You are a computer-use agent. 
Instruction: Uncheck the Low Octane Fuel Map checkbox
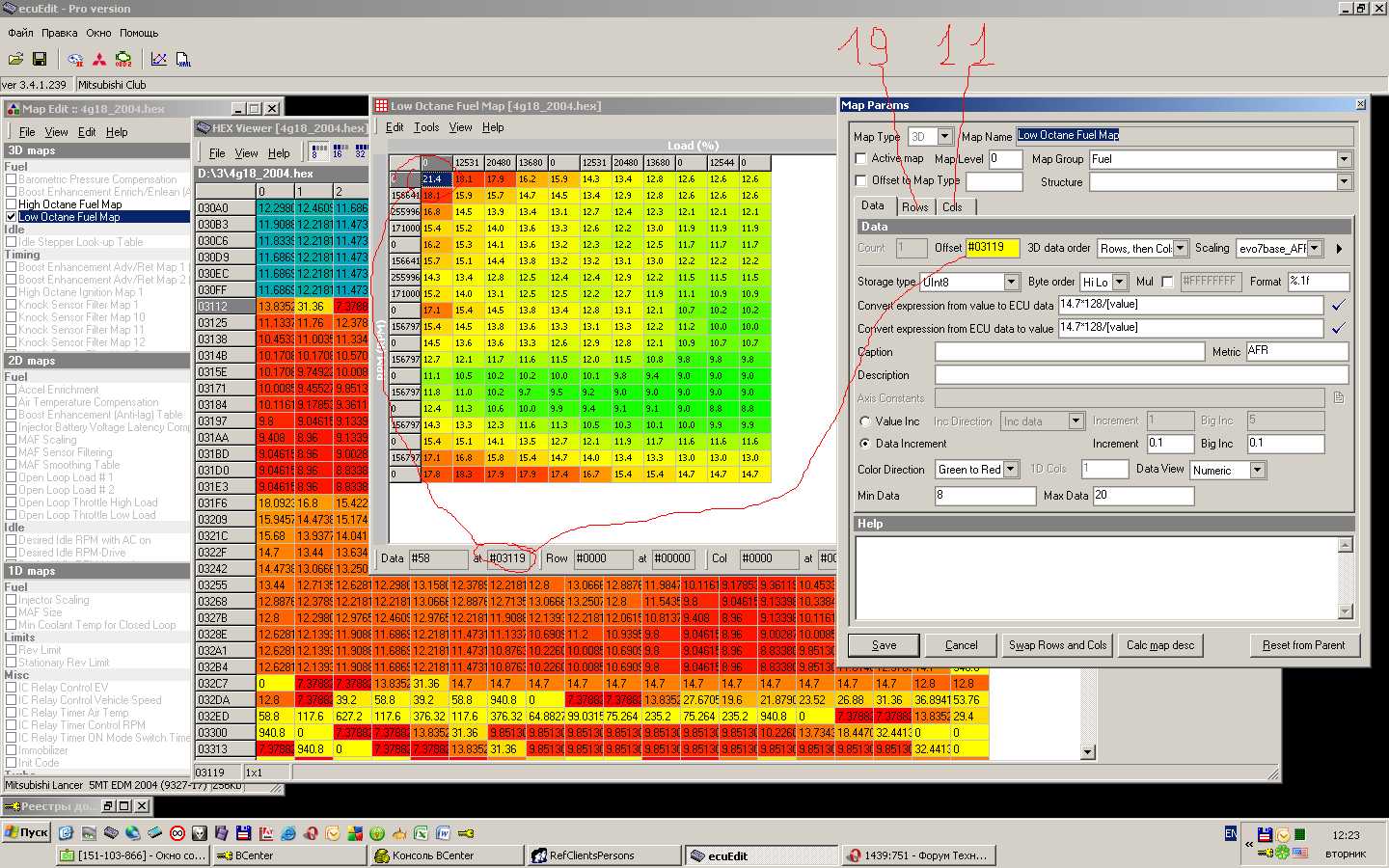click(x=11, y=217)
